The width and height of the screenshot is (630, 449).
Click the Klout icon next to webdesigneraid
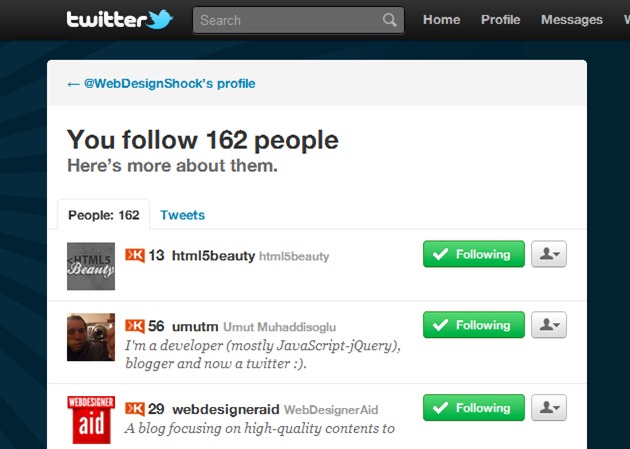click(135, 409)
